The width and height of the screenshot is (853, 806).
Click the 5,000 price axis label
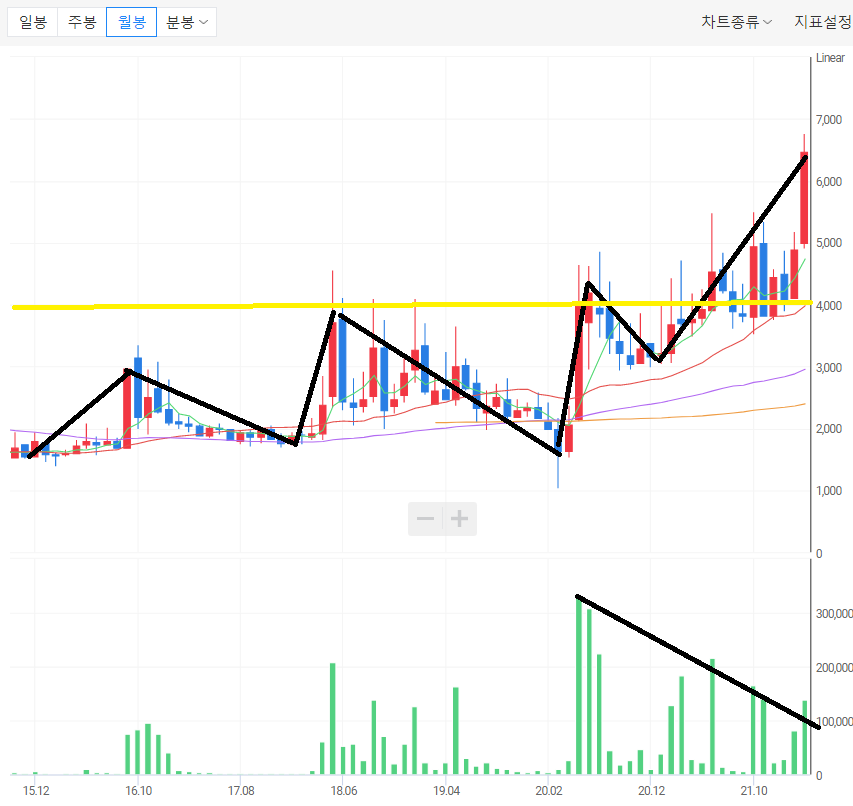(x=829, y=243)
